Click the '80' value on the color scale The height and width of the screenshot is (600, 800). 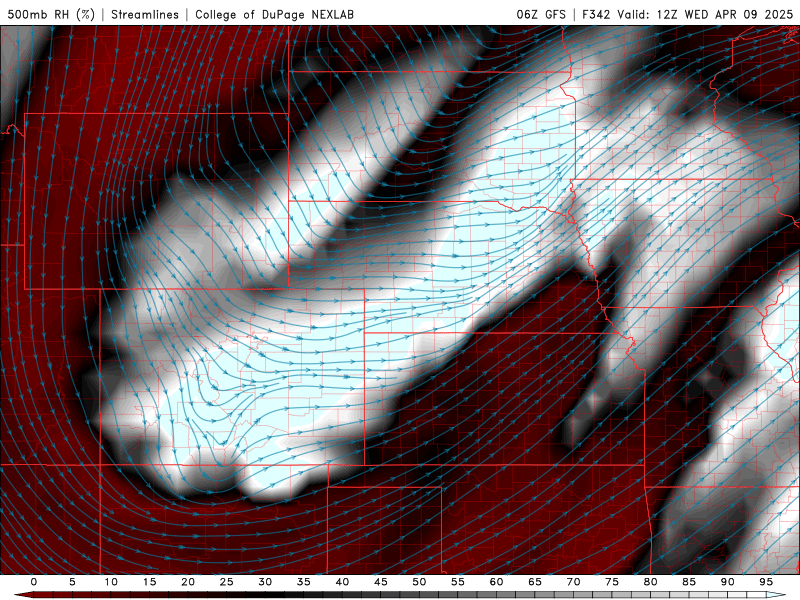pos(651,582)
